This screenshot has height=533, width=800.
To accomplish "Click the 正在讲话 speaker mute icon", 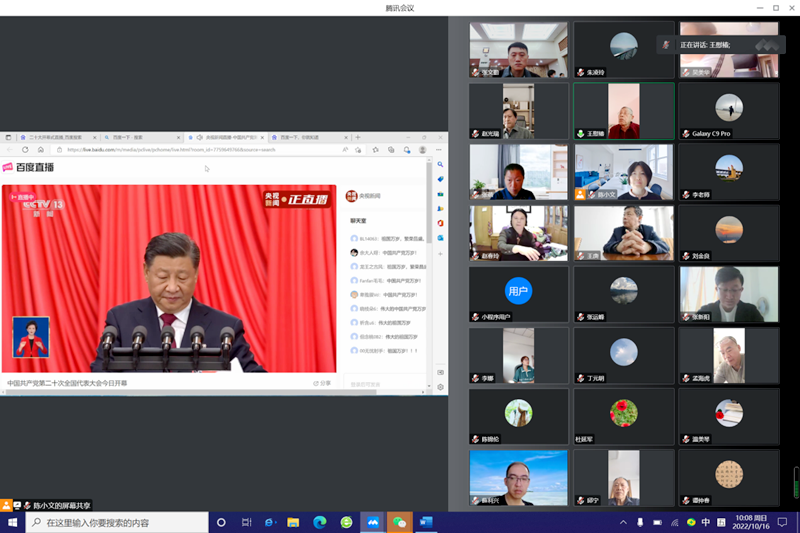I will (x=666, y=45).
